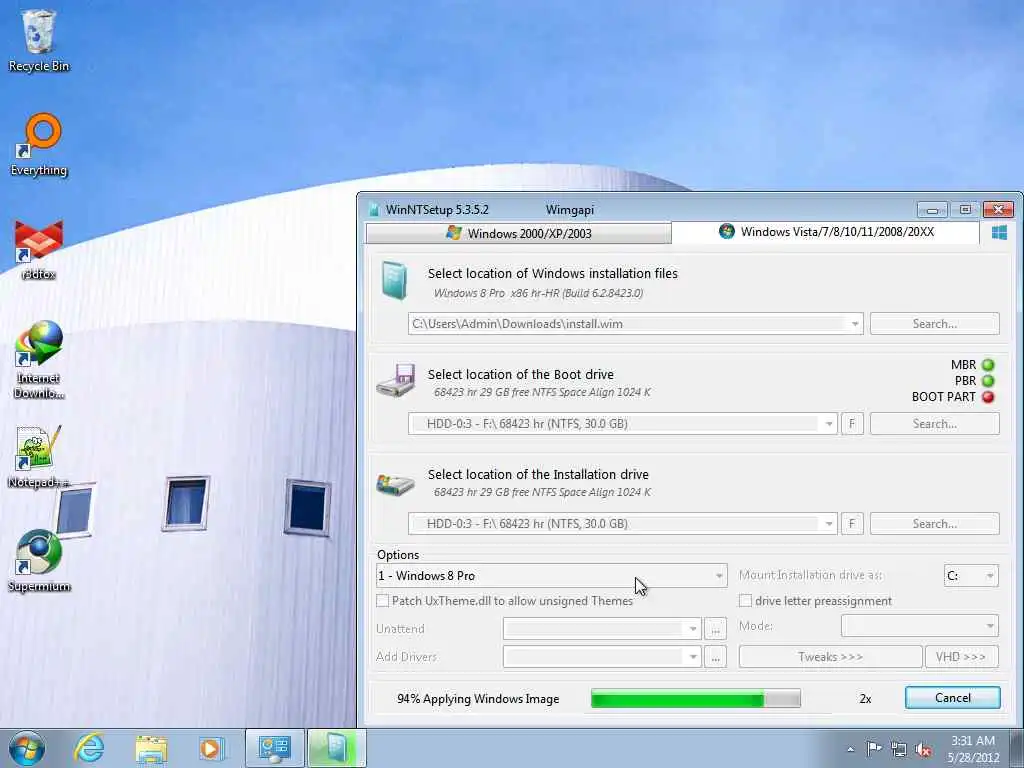
Task: Click the Windows logo icon beside tabs
Action: (999, 232)
